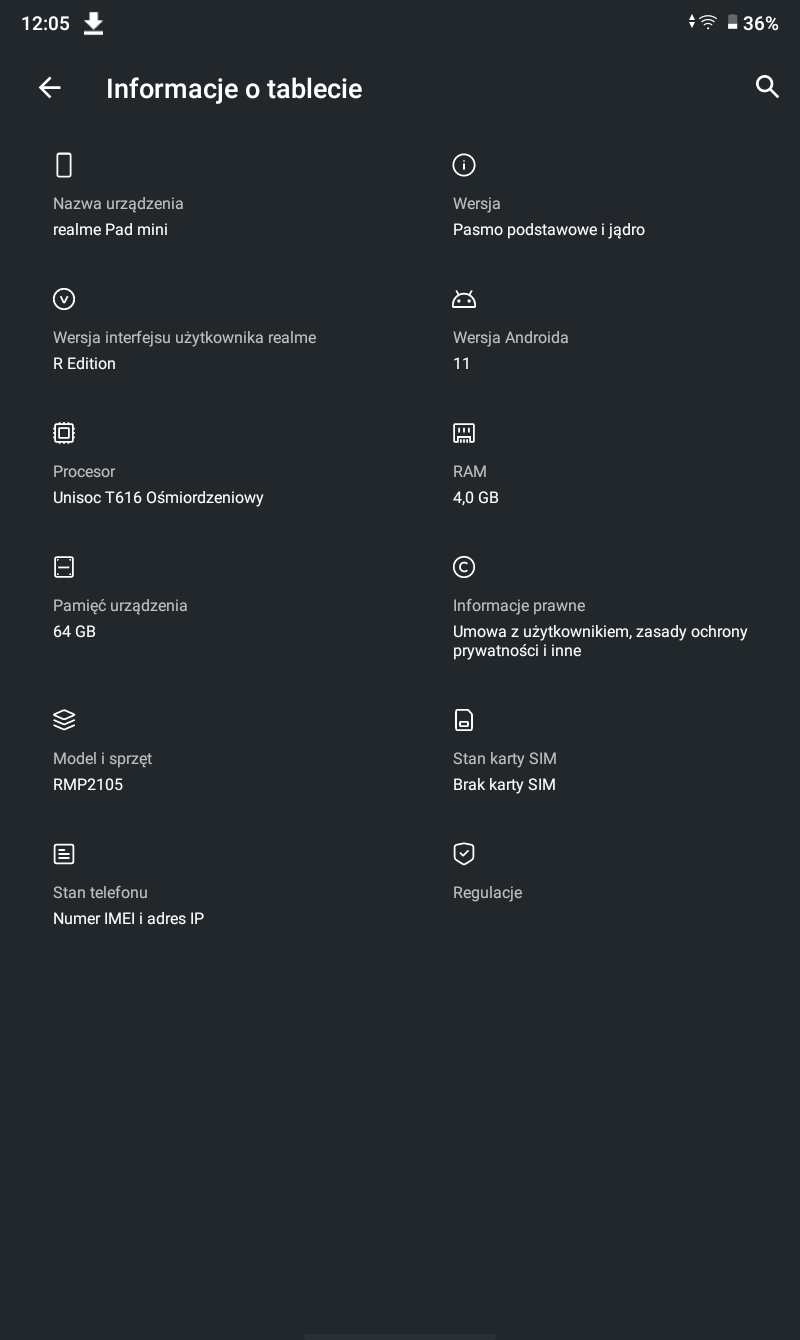Tap the processor chip icon
The width and height of the screenshot is (800, 1340).
pos(64,433)
